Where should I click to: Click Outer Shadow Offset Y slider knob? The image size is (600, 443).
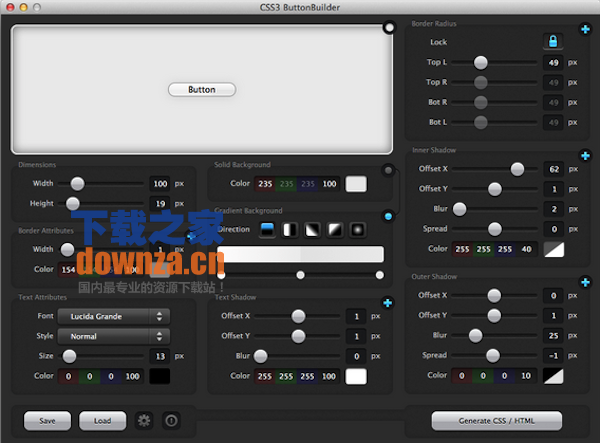[494, 315]
